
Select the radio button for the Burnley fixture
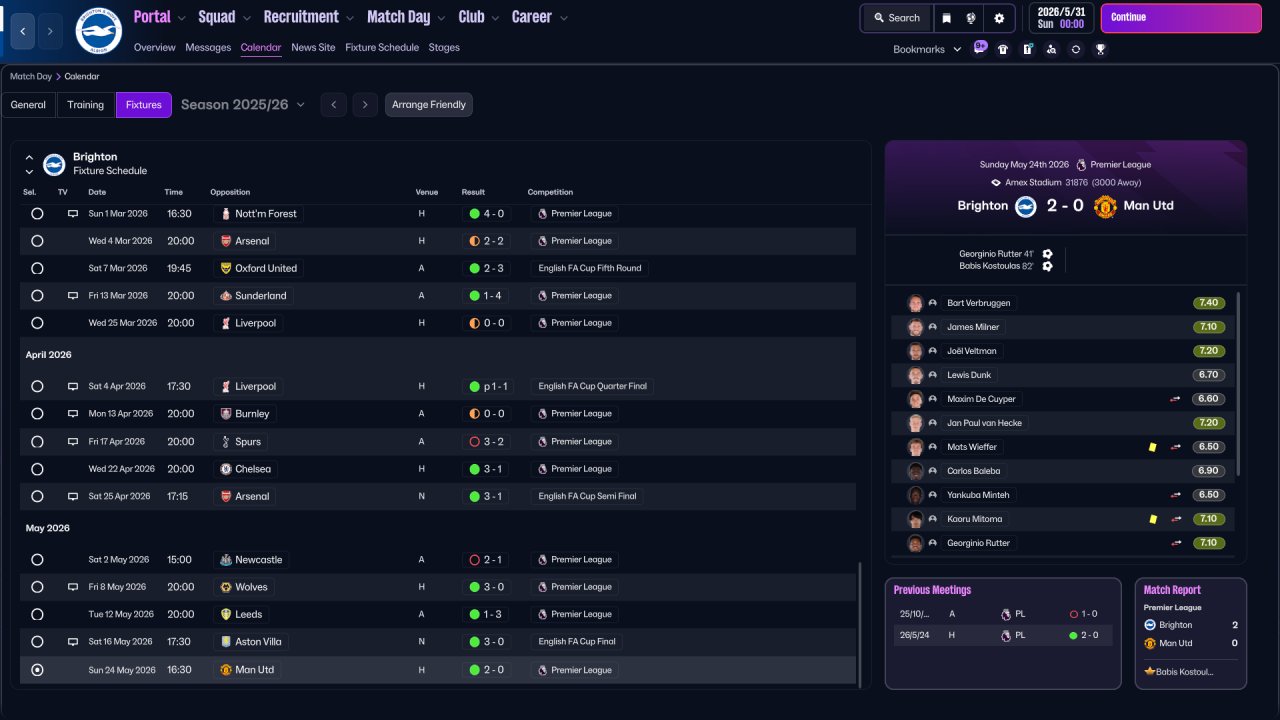click(37, 414)
